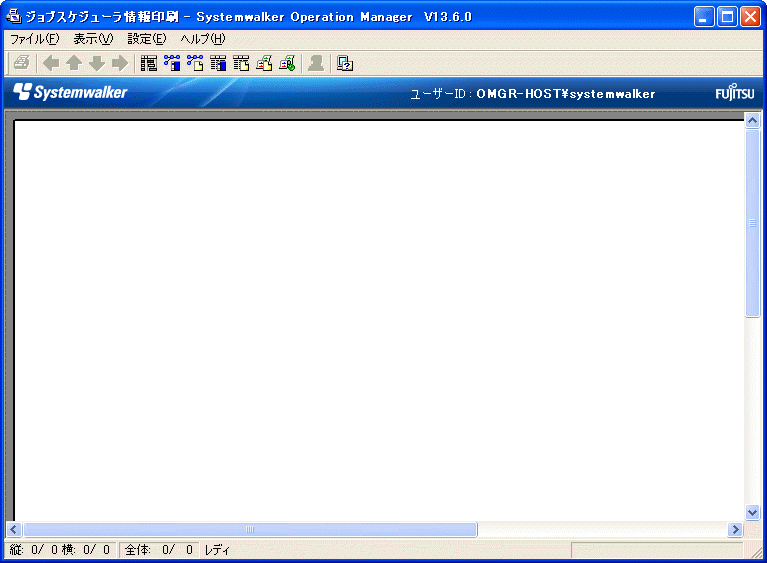This screenshot has width=767, height=563.
Task: Click the blue-book table list icon
Action: (218, 63)
